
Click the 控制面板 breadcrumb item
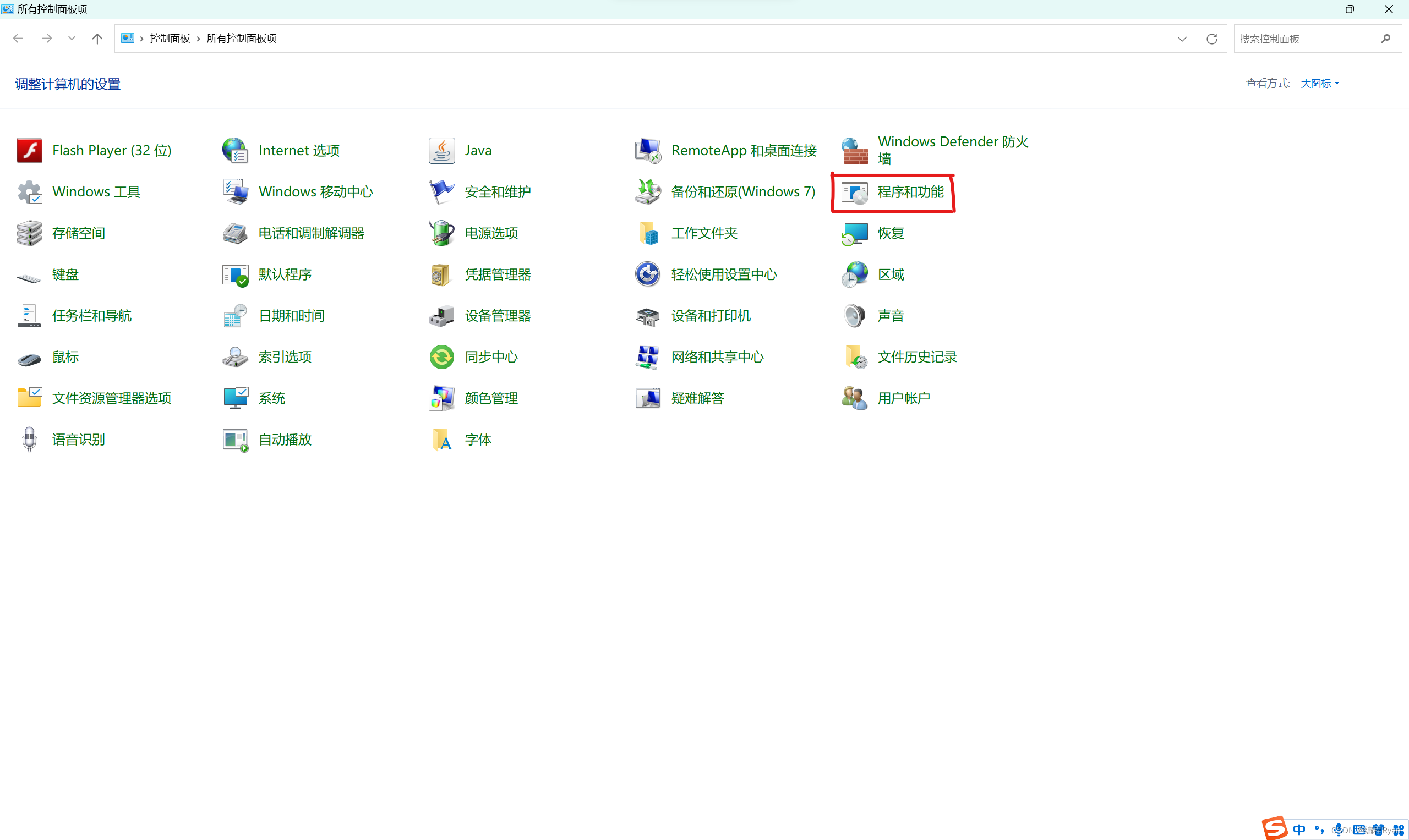[170, 39]
